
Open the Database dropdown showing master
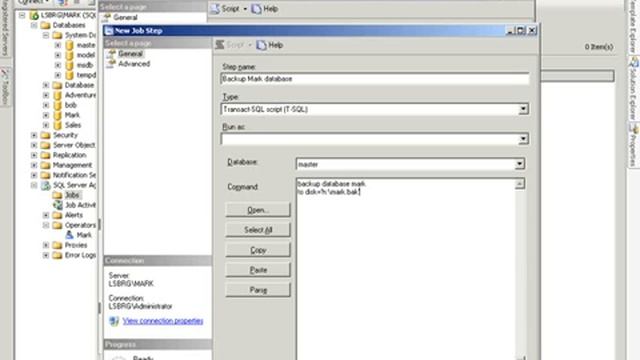519,164
